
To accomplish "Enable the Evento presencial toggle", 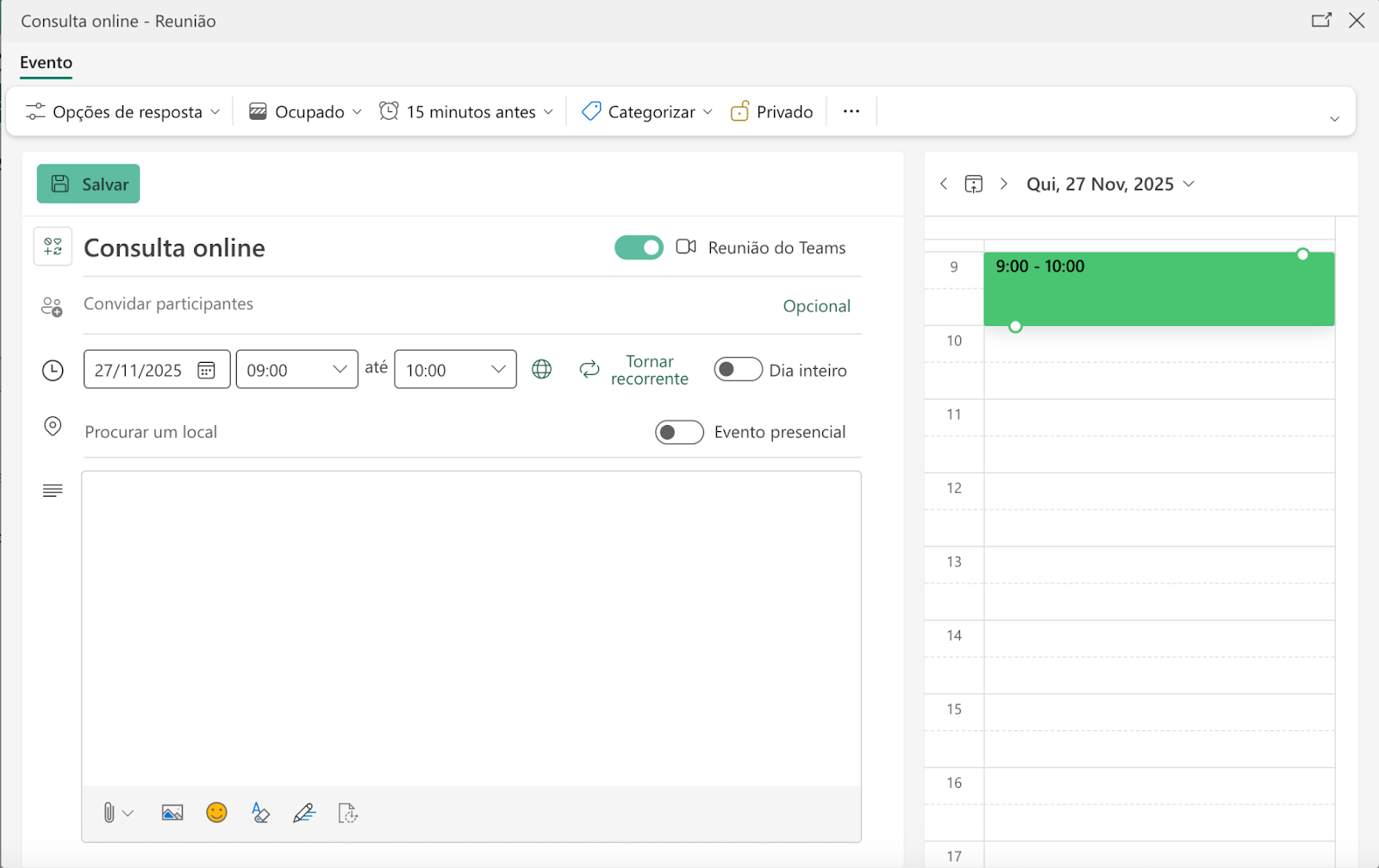I will pyautogui.click(x=679, y=432).
